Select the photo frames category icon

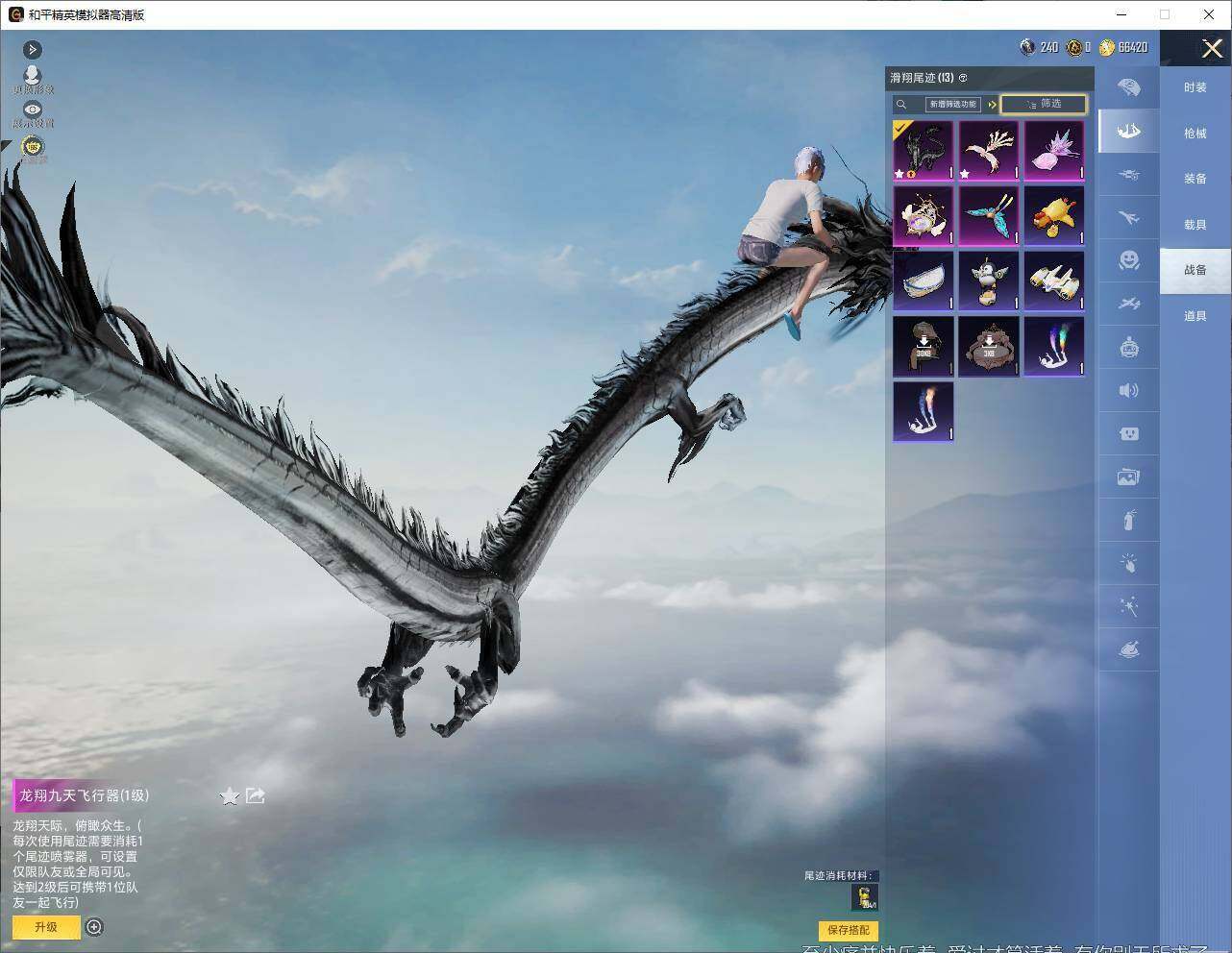point(1129,476)
